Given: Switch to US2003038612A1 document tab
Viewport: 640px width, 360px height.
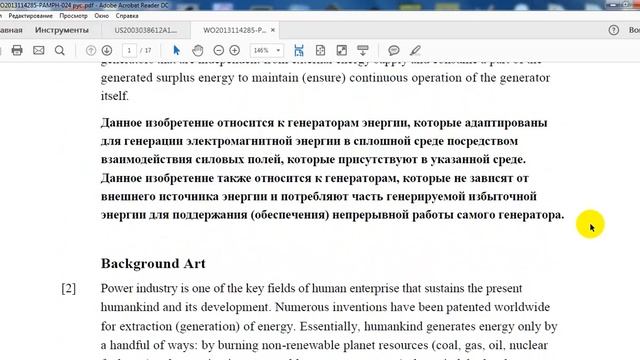Looking at the screenshot, I should tap(146, 30).
